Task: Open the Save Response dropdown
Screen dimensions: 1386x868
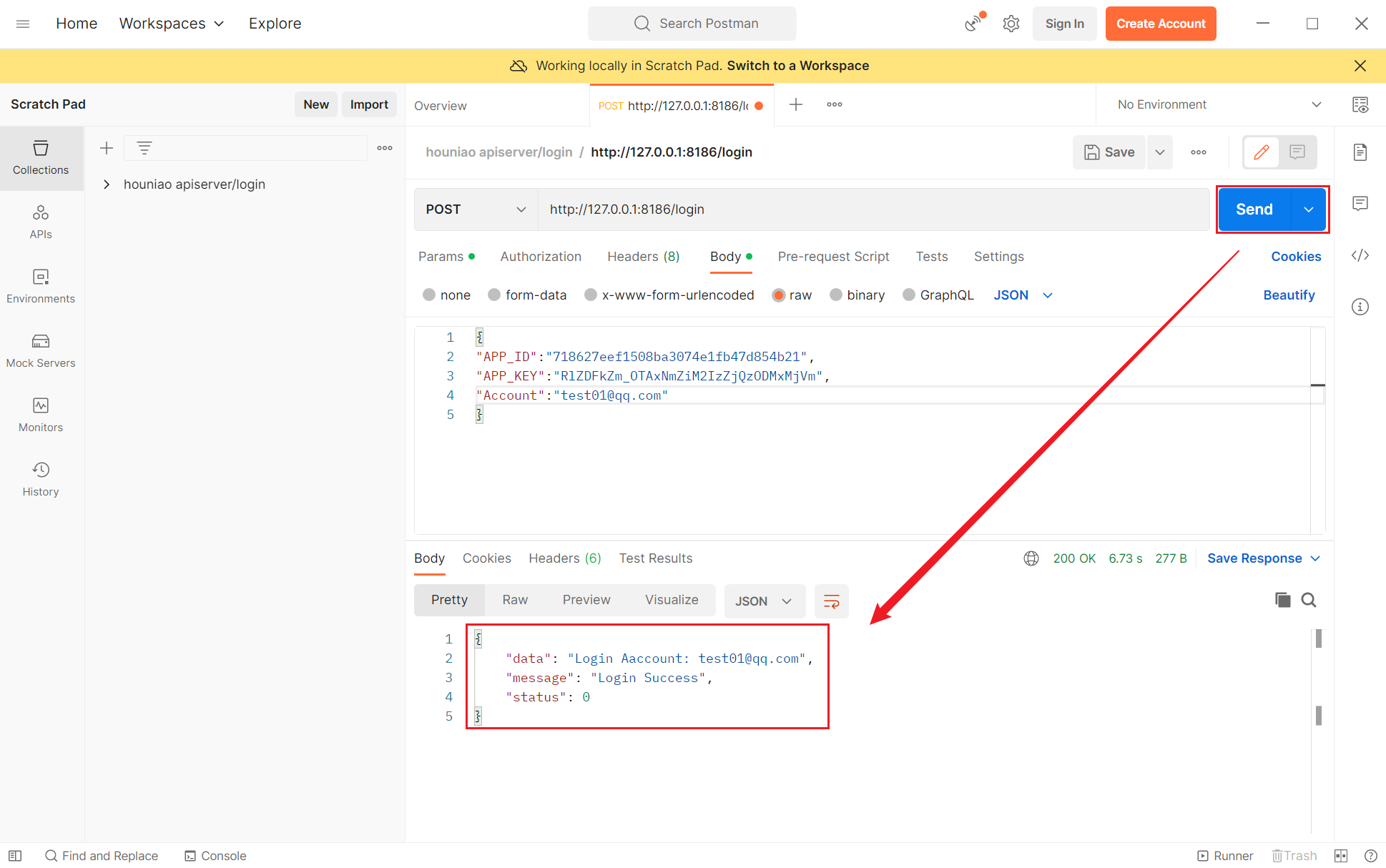Action: [x=1264, y=558]
